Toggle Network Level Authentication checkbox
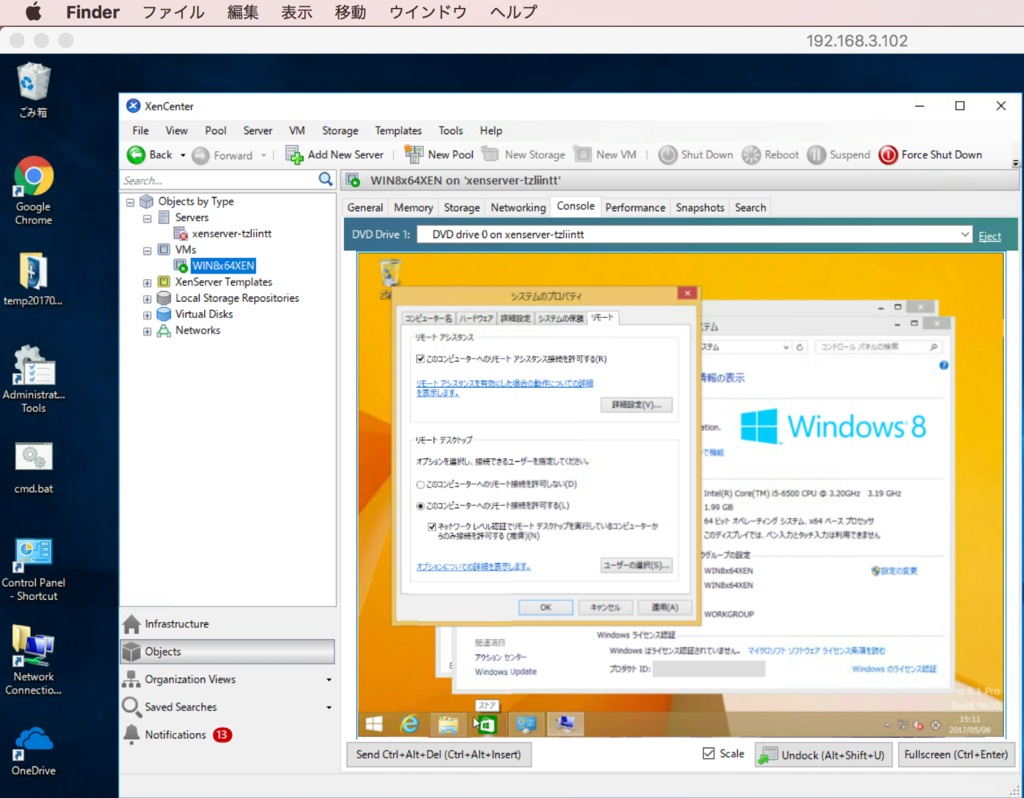 click(432, 526)
